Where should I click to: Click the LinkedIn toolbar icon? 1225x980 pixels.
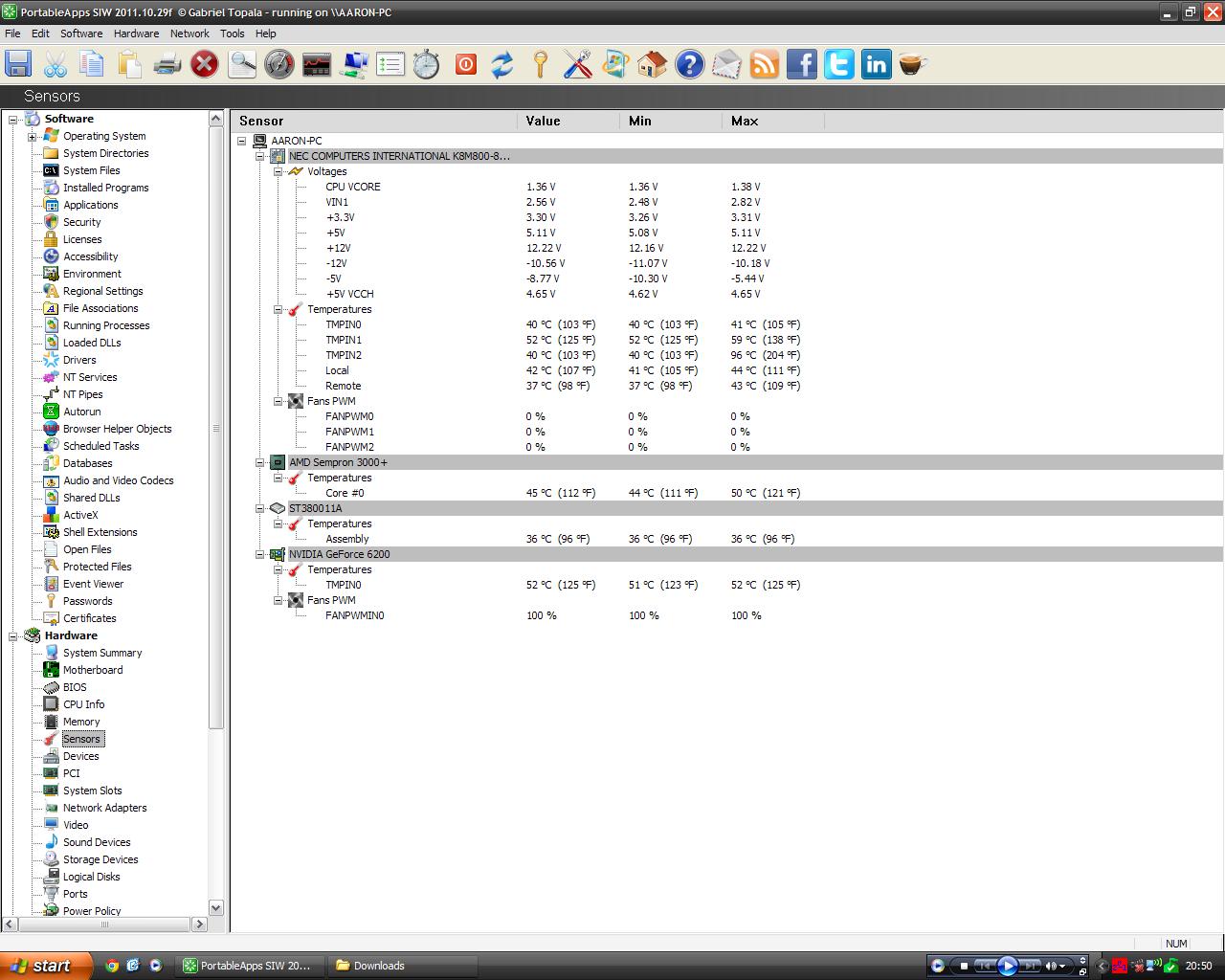pyautogui.click(x=876, y=64)
